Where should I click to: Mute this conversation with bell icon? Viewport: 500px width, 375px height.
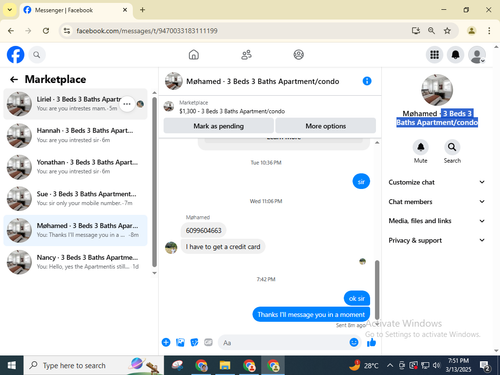[421, 147]
